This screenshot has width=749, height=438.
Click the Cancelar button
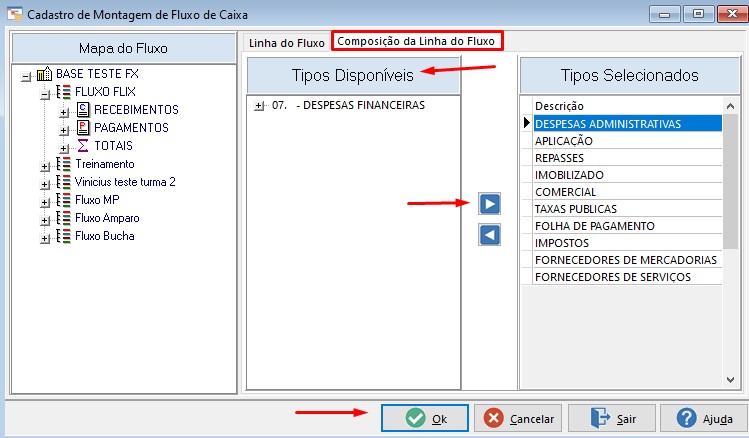(x=518, y=418)
